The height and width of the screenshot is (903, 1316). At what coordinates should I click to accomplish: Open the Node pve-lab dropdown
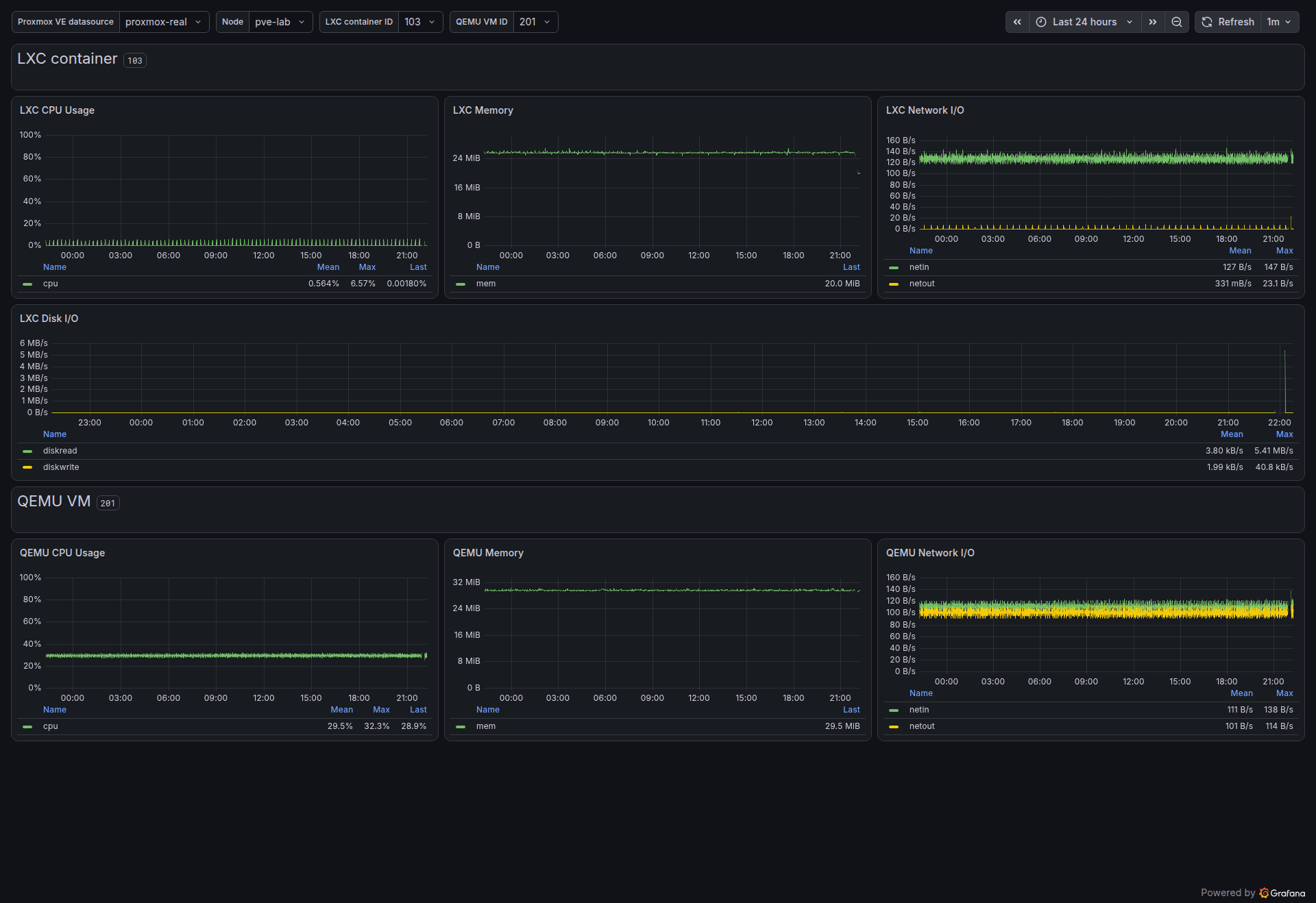280,22
